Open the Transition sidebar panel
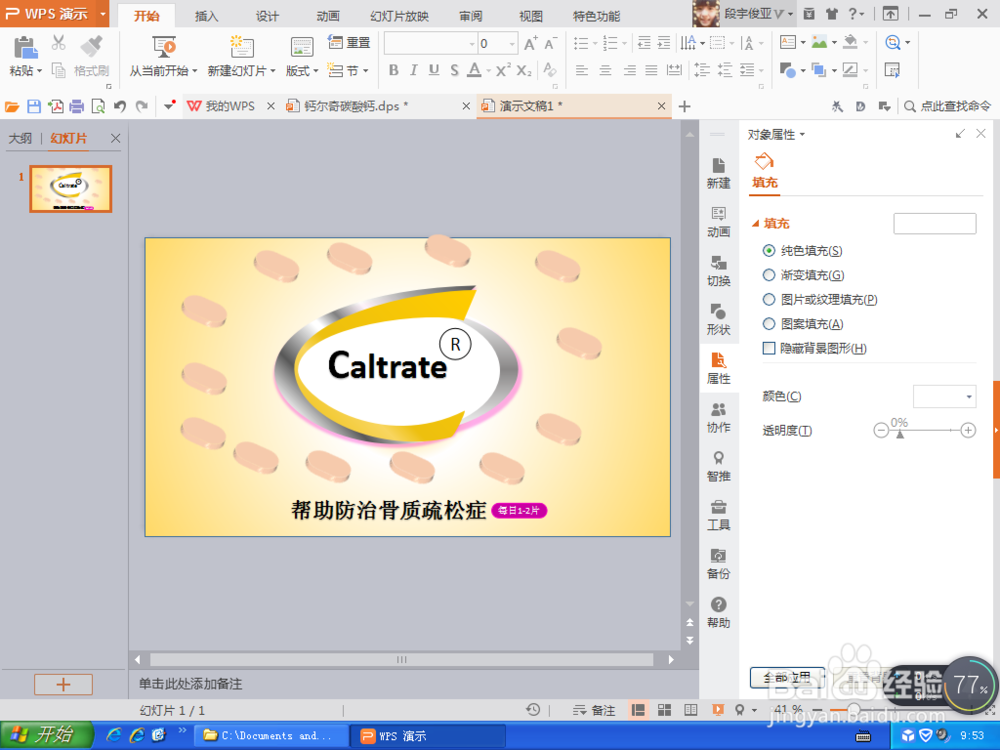This screenshot has height=750, width=1000. pos(718,271)
